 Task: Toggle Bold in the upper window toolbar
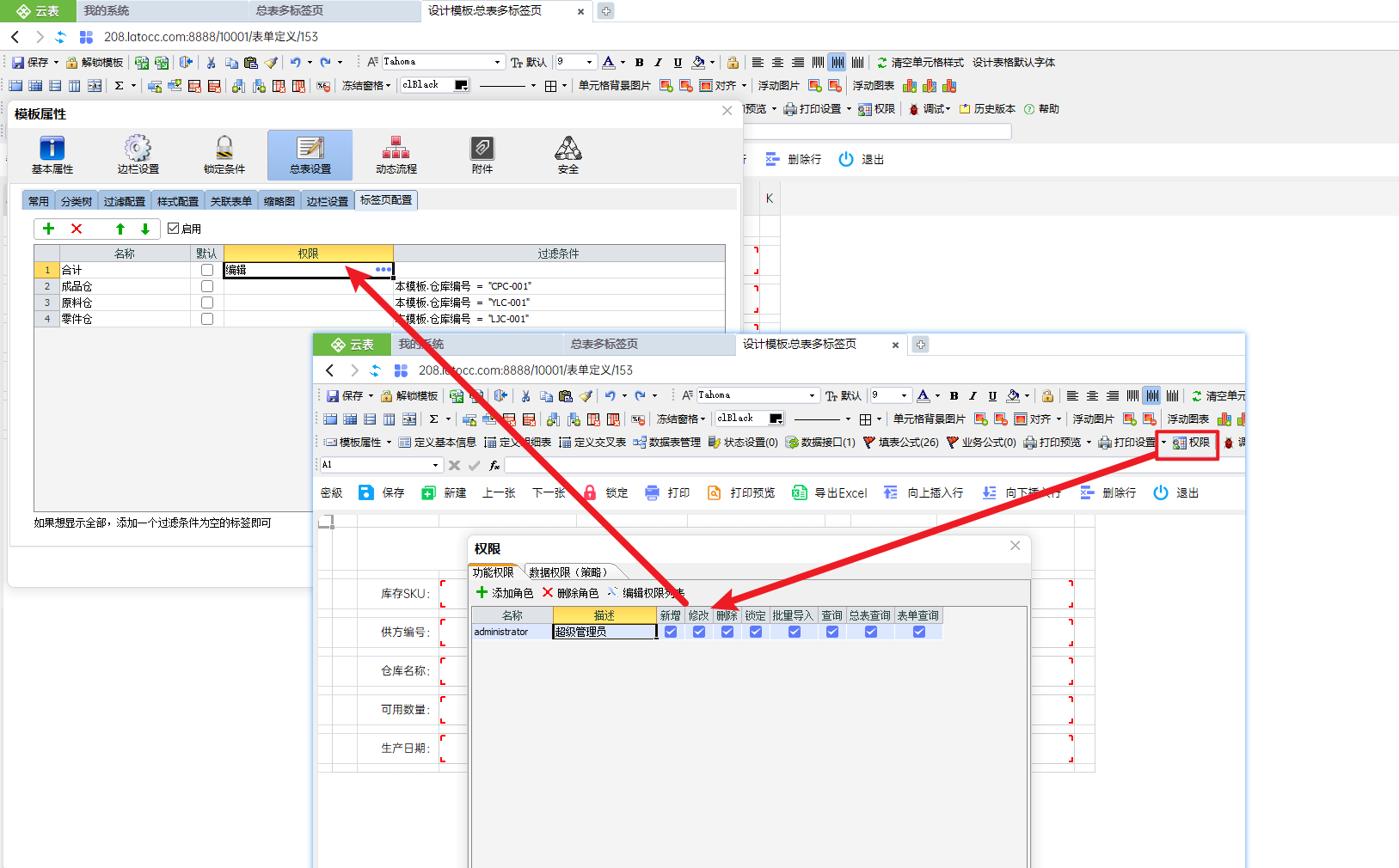639,62
